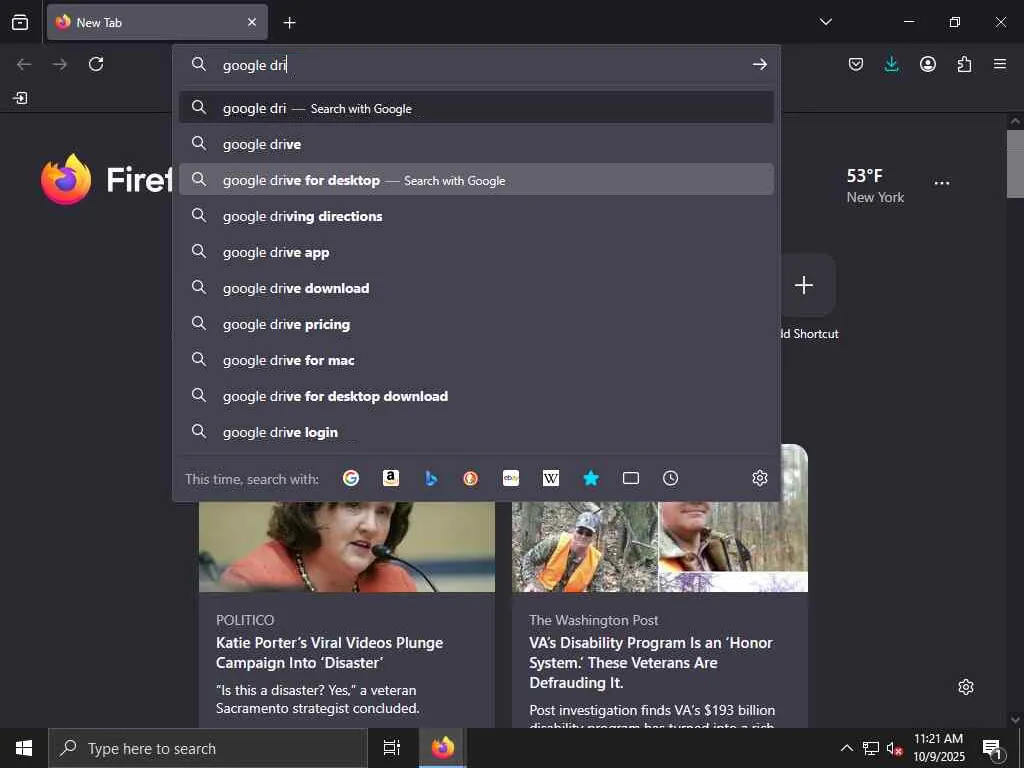
Task: Show hidden system tray icons
Action: click(846, 748)
